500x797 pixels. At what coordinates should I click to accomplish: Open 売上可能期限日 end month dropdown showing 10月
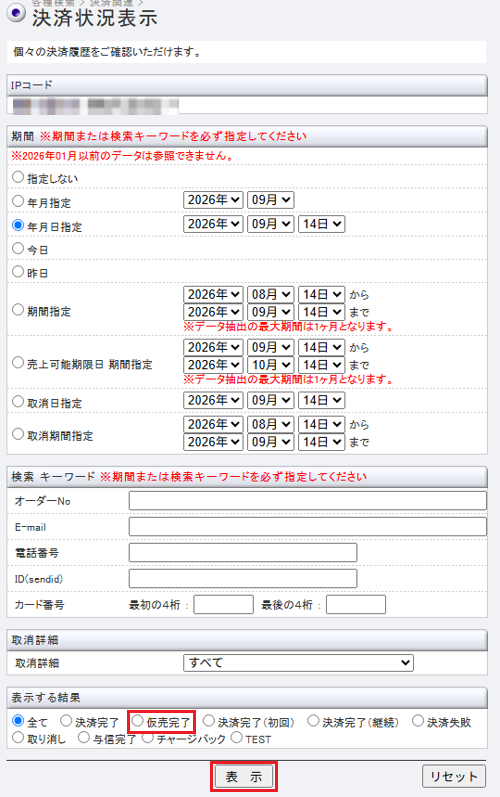coord(270,364)
